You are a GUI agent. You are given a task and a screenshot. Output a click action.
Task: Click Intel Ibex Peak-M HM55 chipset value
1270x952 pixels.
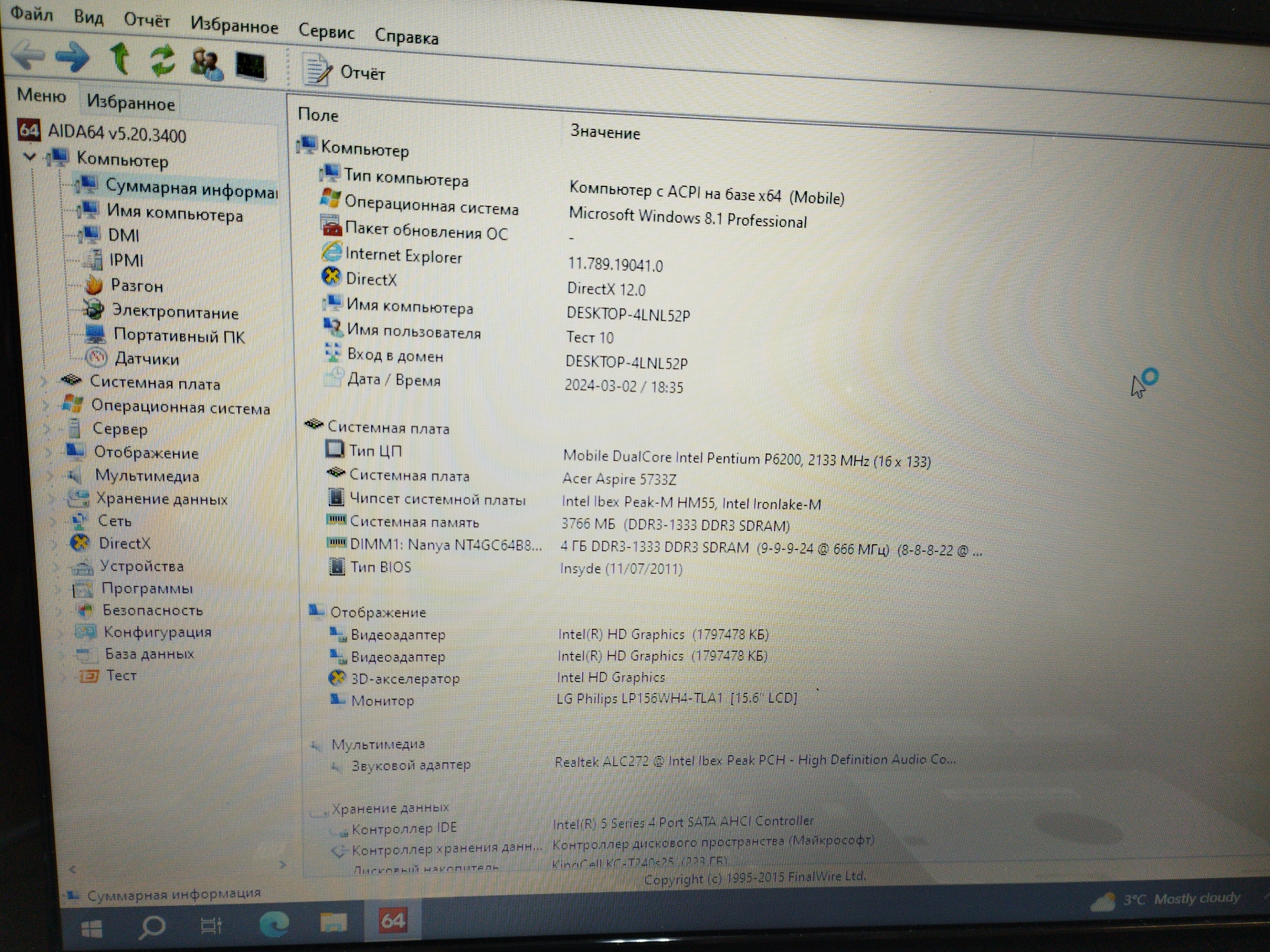point(691,503)
